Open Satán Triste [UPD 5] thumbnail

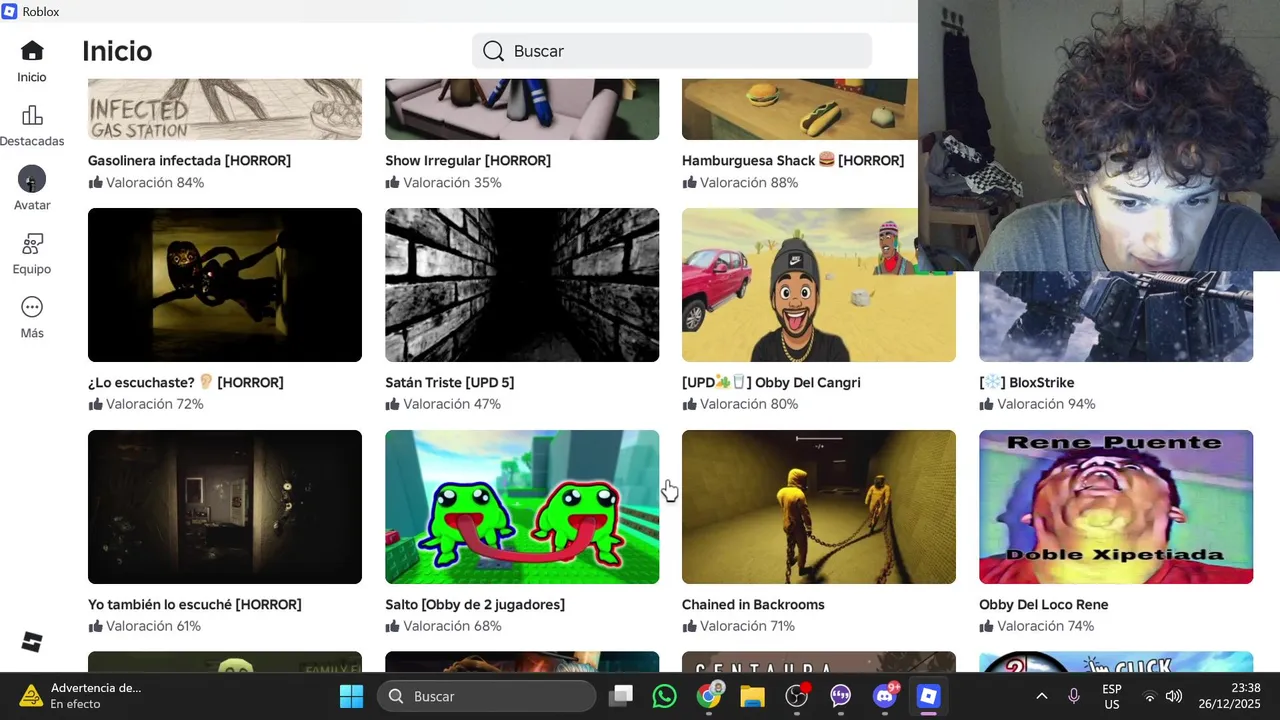[522, 285]
